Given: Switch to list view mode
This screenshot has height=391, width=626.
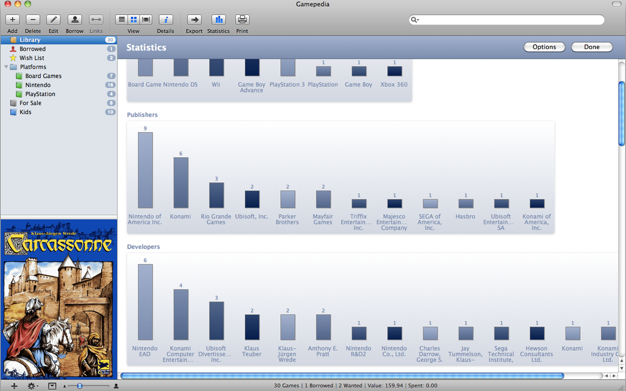Looking at the screenshot, I should 122,20.
